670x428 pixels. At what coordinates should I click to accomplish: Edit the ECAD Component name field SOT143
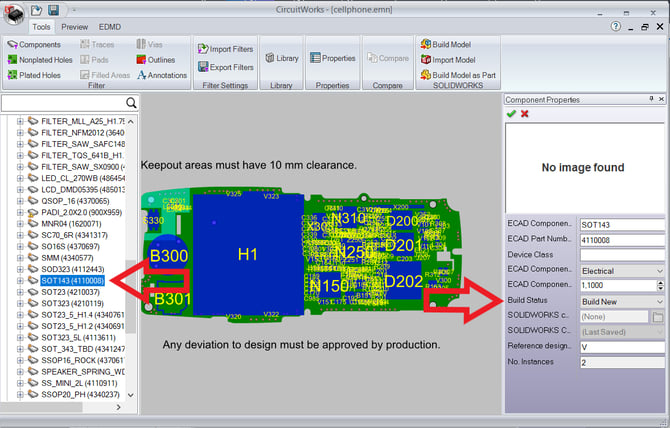(x=622, y=225)
